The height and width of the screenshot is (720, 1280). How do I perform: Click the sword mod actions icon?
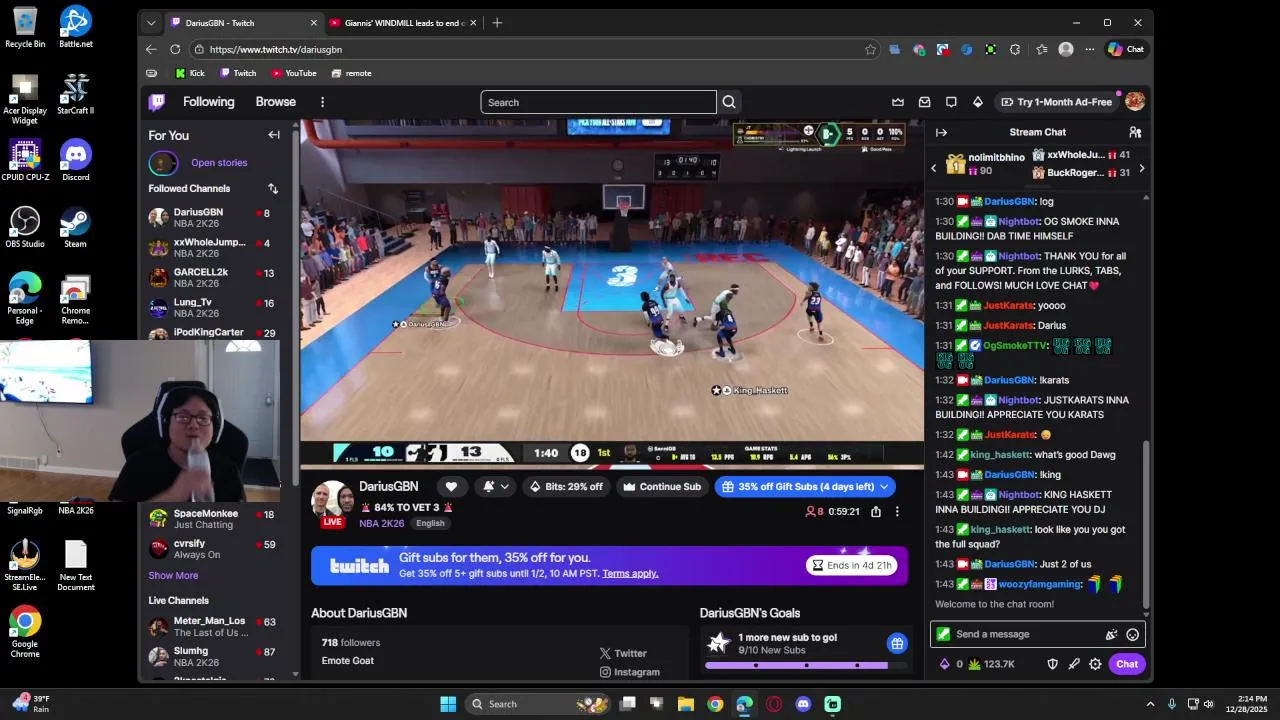[1074, 664]
